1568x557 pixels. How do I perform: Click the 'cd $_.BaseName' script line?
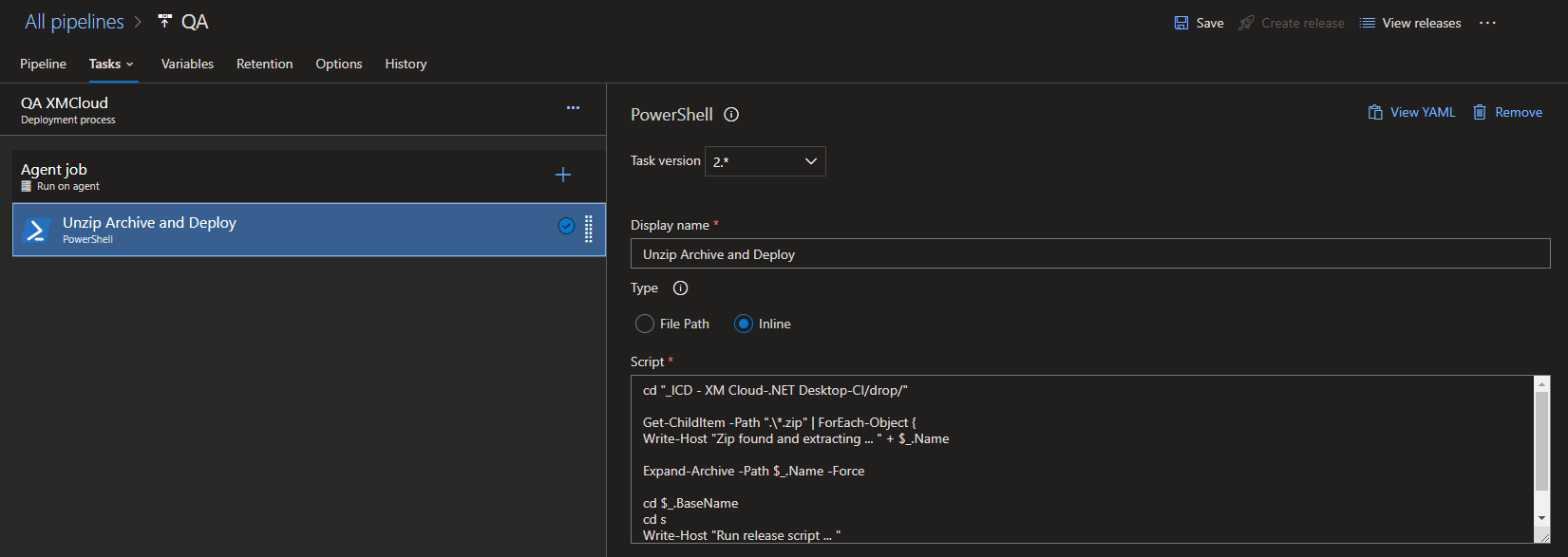[690, 503]
